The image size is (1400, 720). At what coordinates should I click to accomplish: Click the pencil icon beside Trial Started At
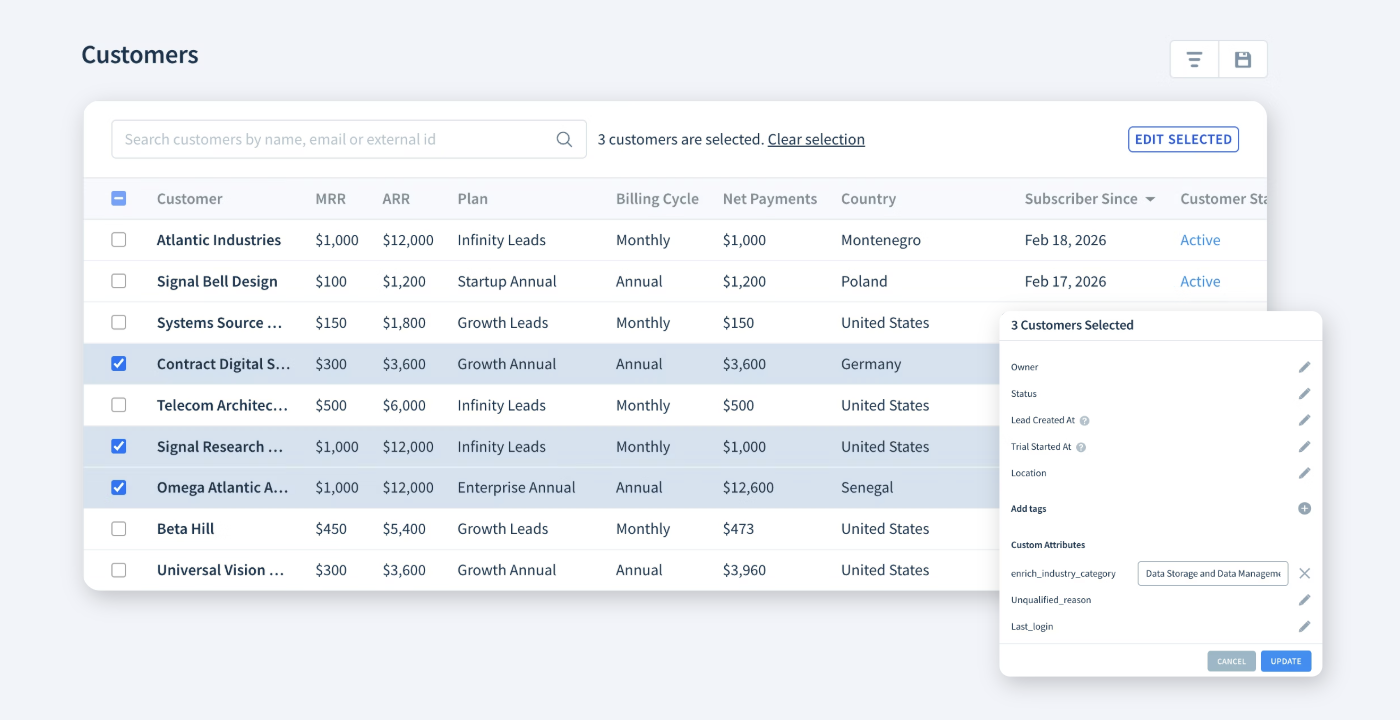click(1303, 446)
